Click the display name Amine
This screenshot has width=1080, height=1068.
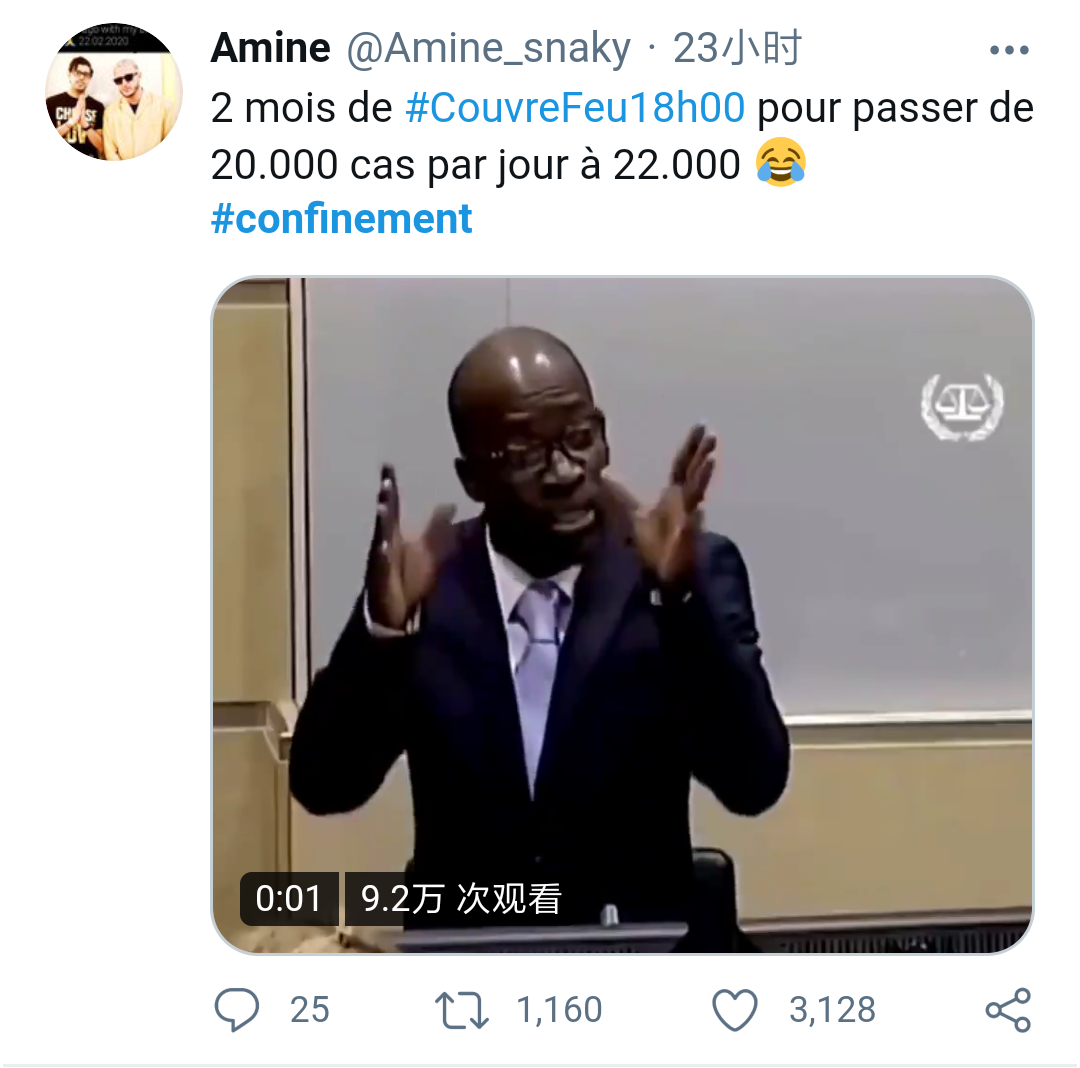click(271, 48)
